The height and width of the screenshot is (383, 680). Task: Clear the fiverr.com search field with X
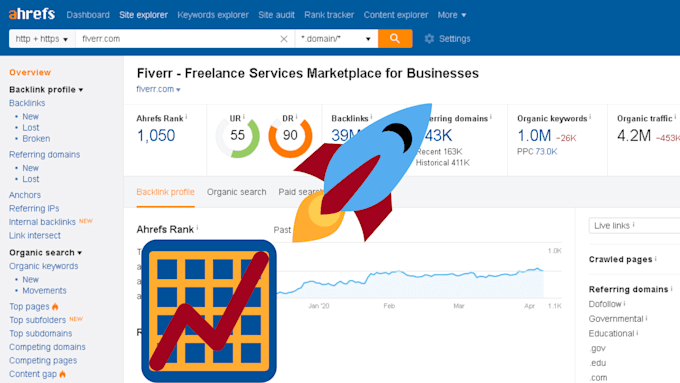point(284,39)
